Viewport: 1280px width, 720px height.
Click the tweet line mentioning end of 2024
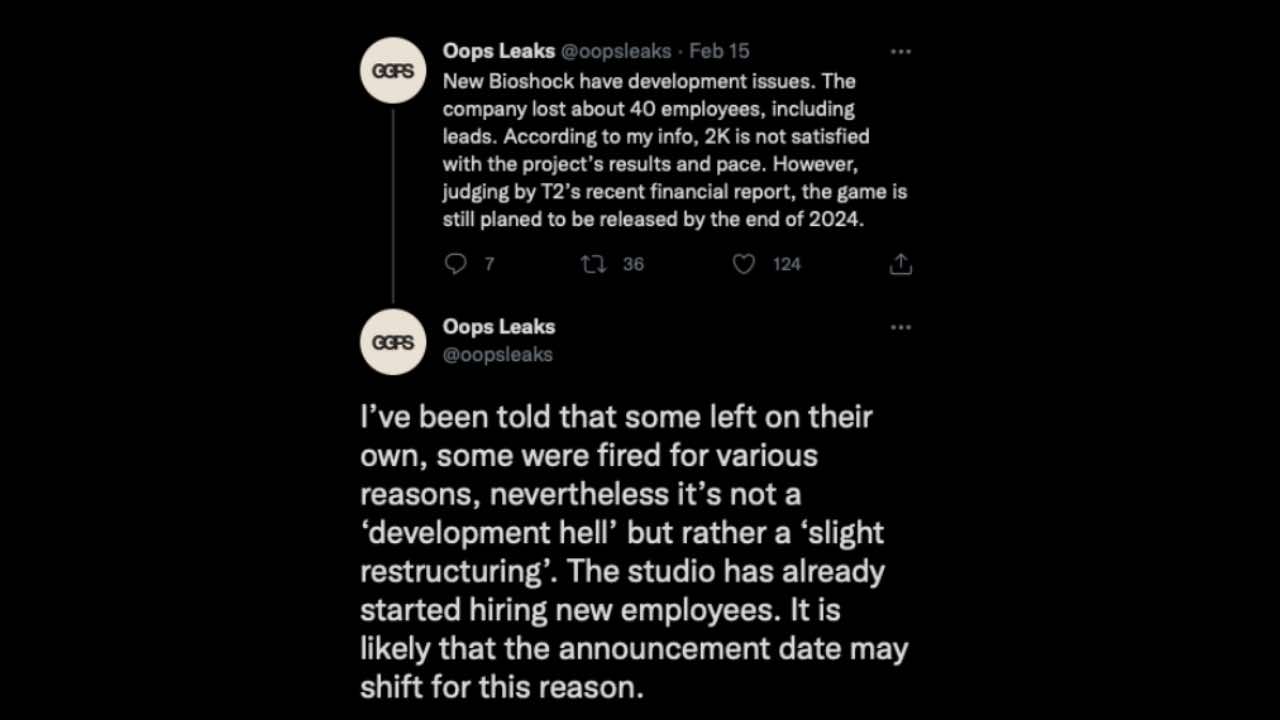click(652, 219)
